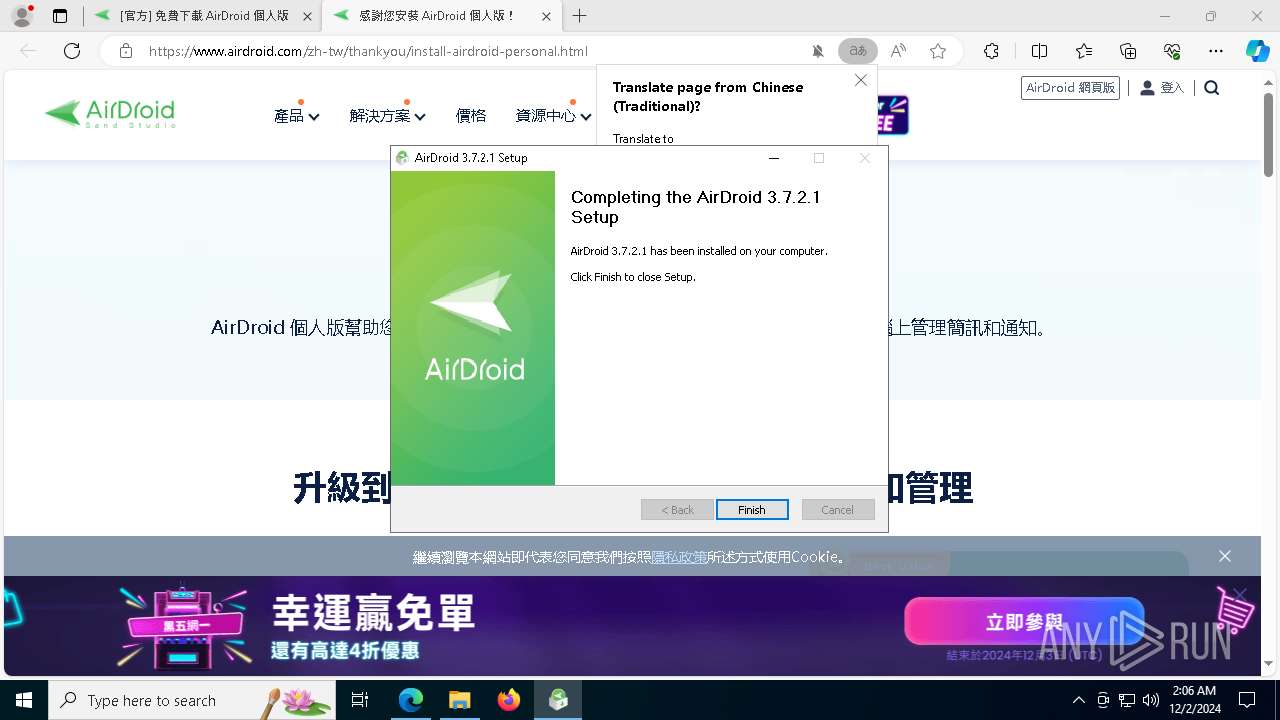Expand the 解決方案 menu dropdown
This screenshot has width=1280, height=720.
click(x=388, y=116)
